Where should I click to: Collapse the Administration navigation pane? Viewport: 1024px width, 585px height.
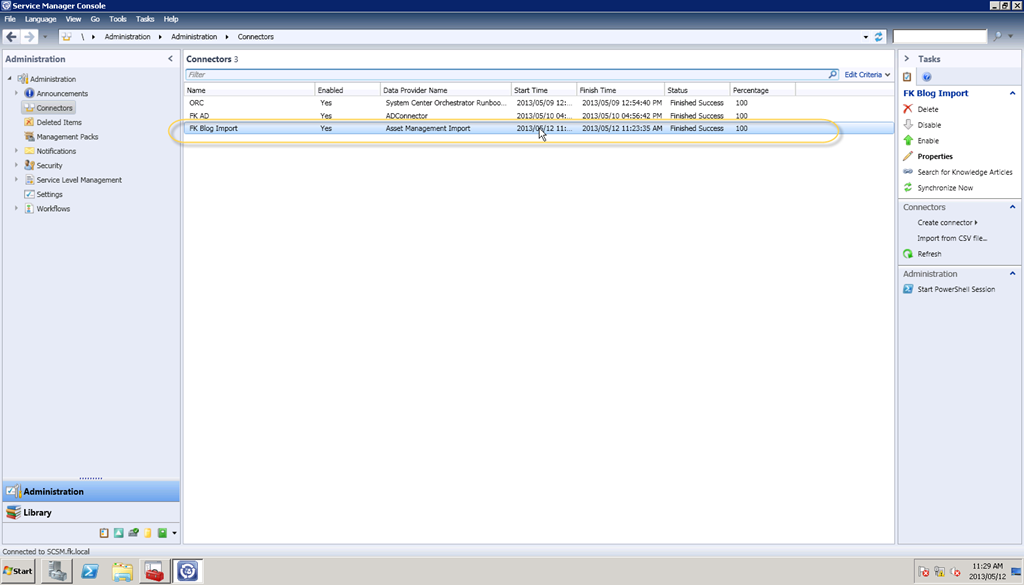click(x=170, y=59)
